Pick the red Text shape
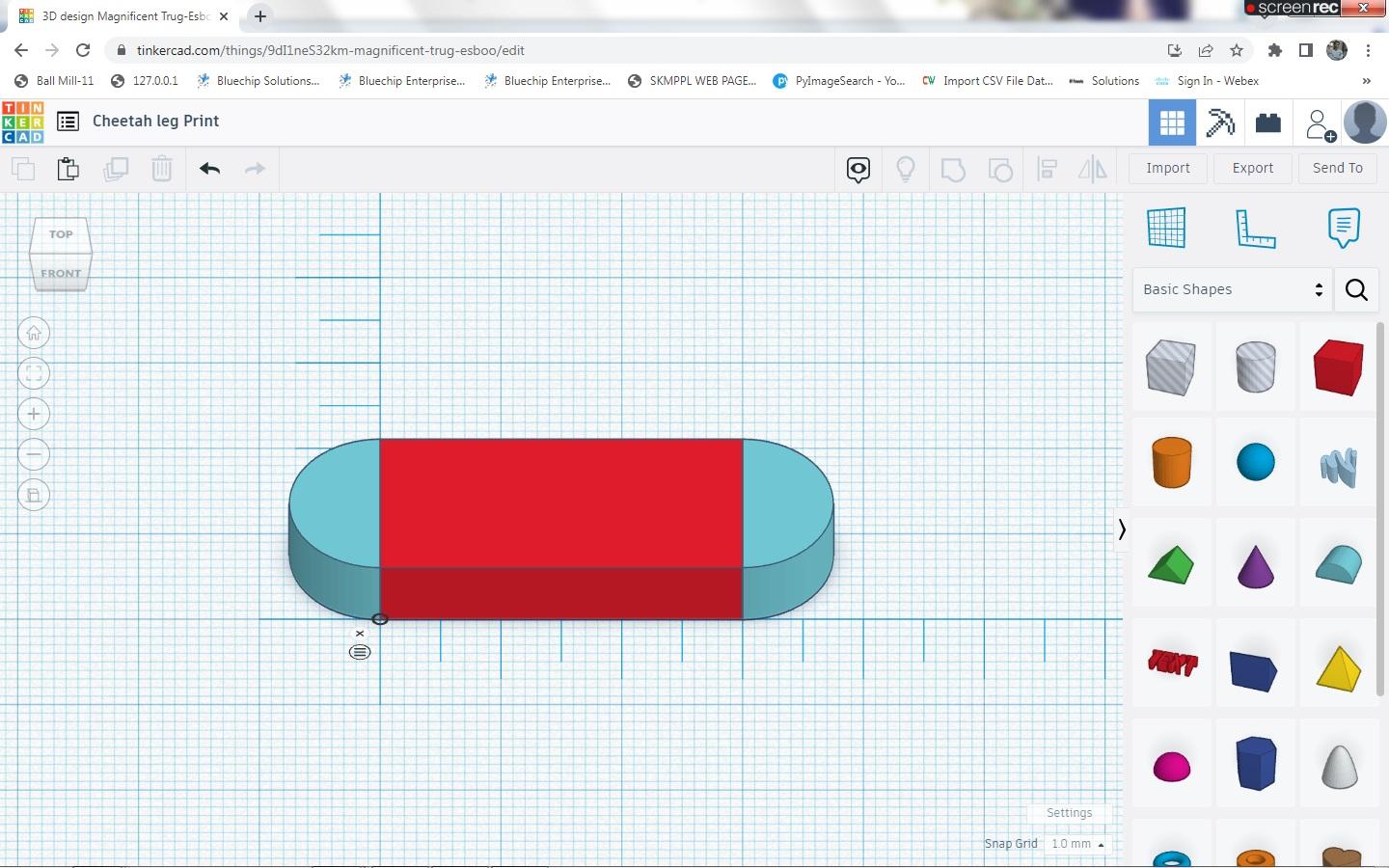This screenshot has height=868, width=1389. point(1172,663)
